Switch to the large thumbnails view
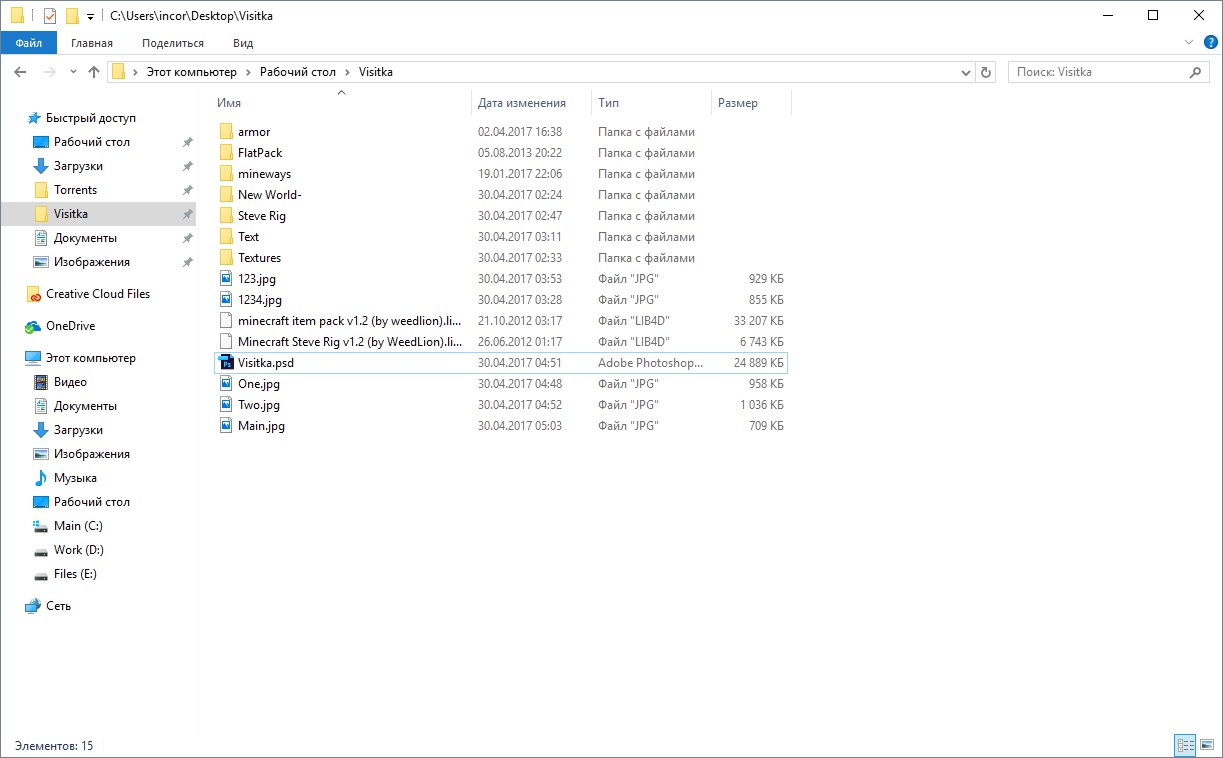 coord(1207,745)
